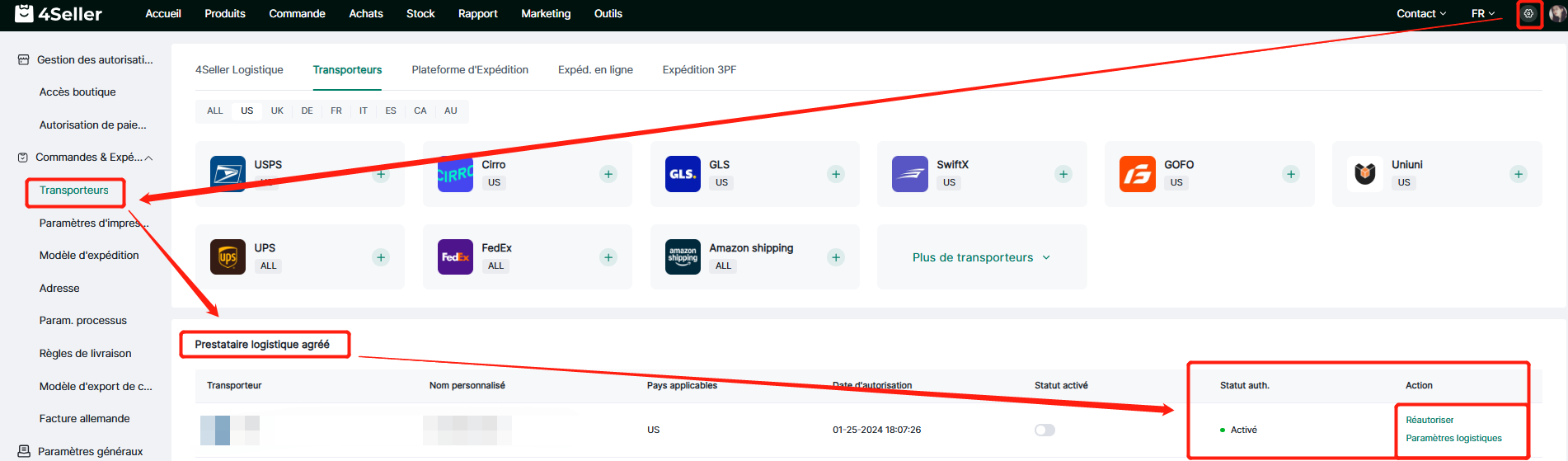Switch to Plateforme d'Expédition tab
The width and height of the screenshot is (1568, 461).
click(470, 70)
